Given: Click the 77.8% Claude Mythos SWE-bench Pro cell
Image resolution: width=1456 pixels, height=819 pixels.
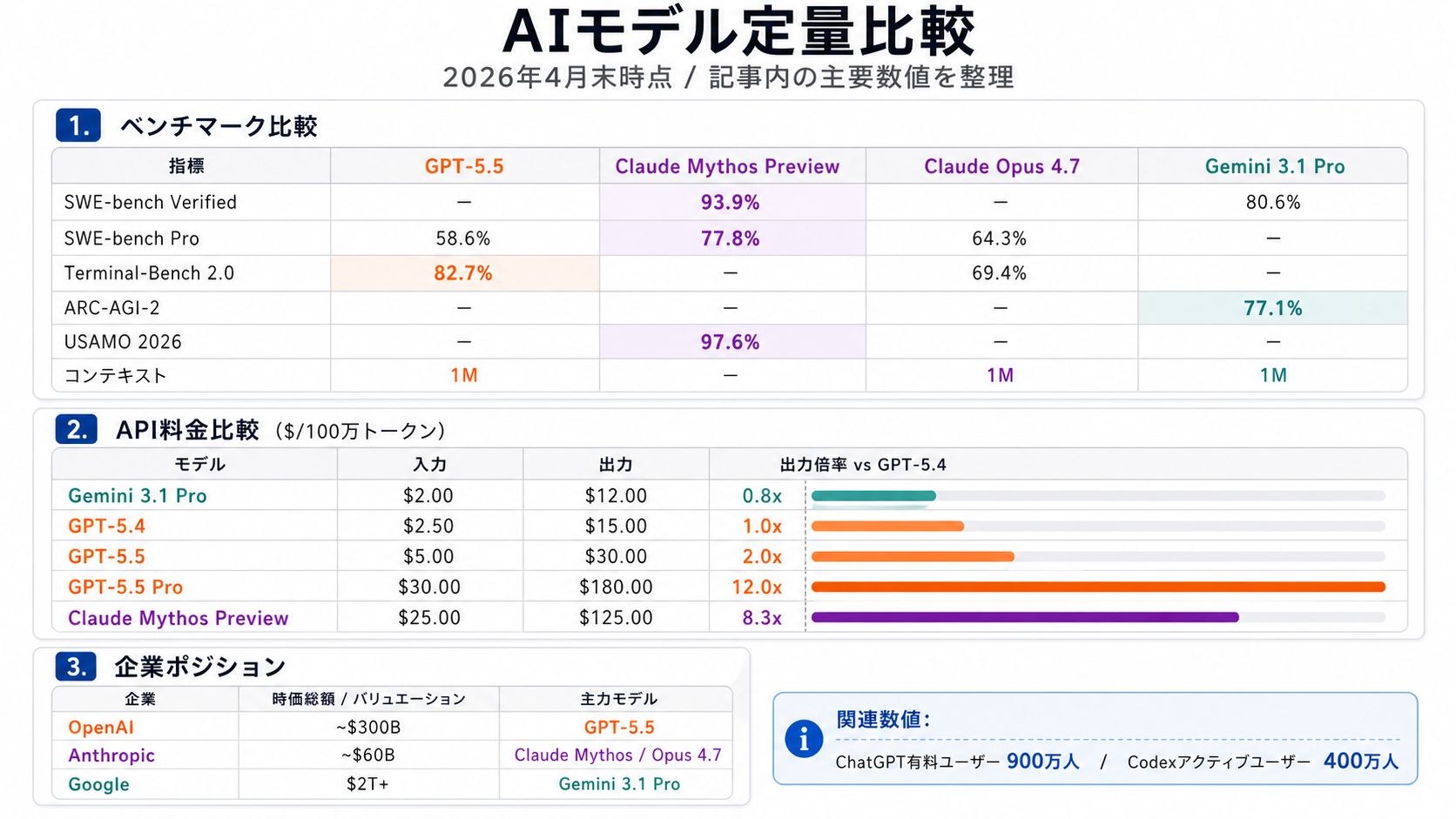Looking at the screenshot, I should coord(731,238).
